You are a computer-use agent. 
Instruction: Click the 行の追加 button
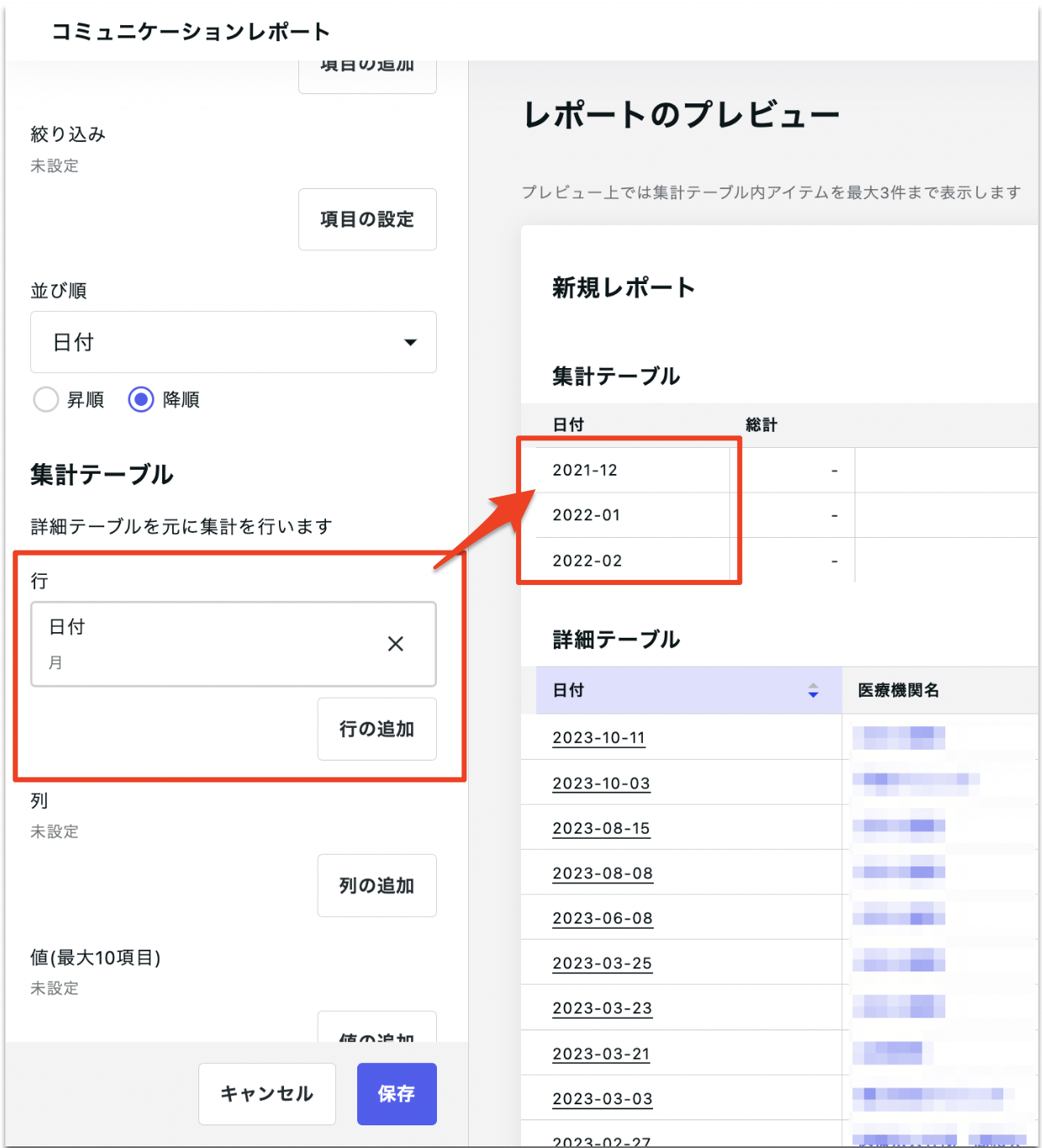pyautogui.click(x=376, y=729)
